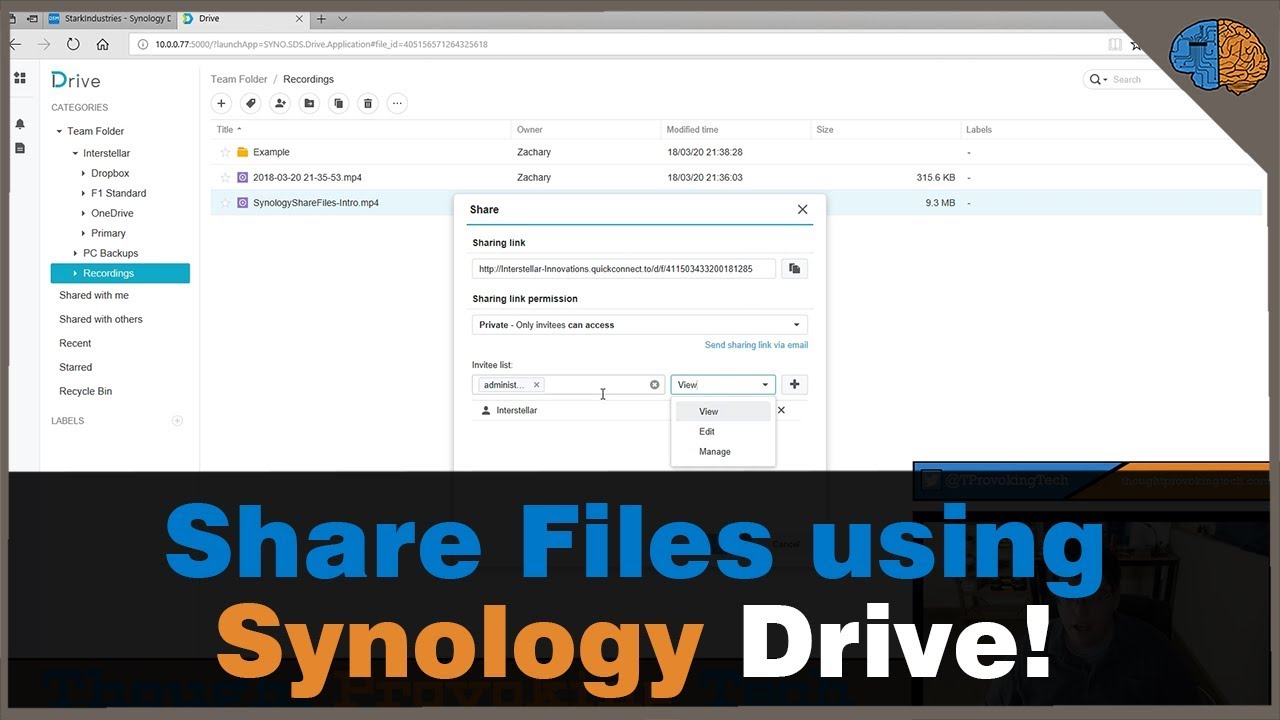Click the reading view book icon
Viewport: 1280px width, 720px height.
[x=1115, y=44]
